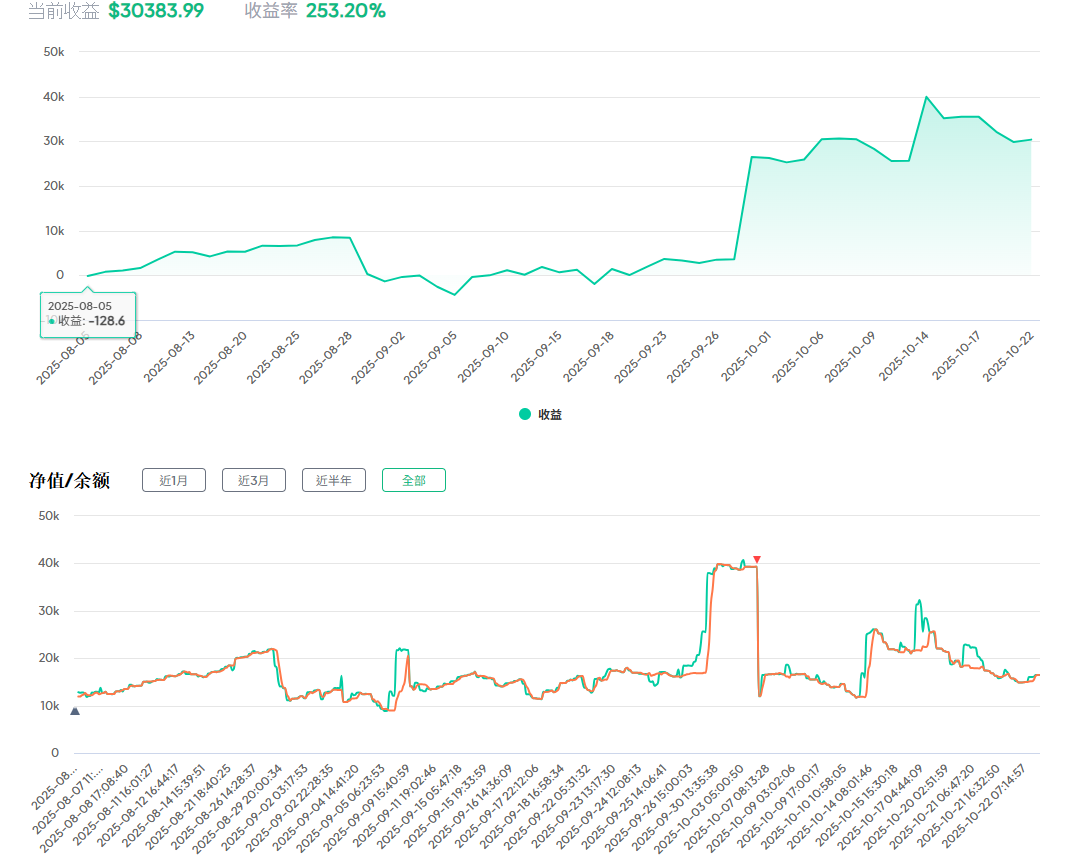Click the dark up-triangle start marker
The image size is (1082, 864).
(75, 711)
